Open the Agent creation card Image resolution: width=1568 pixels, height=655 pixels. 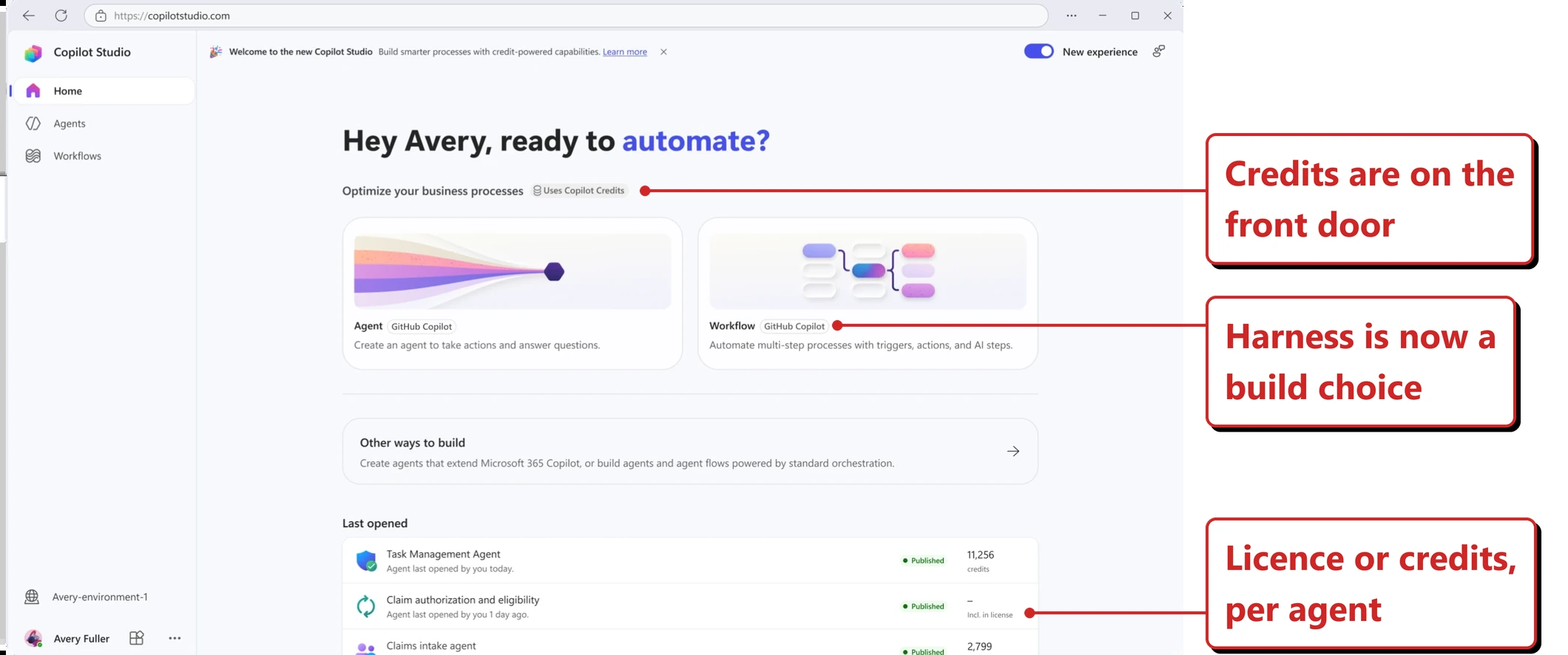click(x=513, y=293)
